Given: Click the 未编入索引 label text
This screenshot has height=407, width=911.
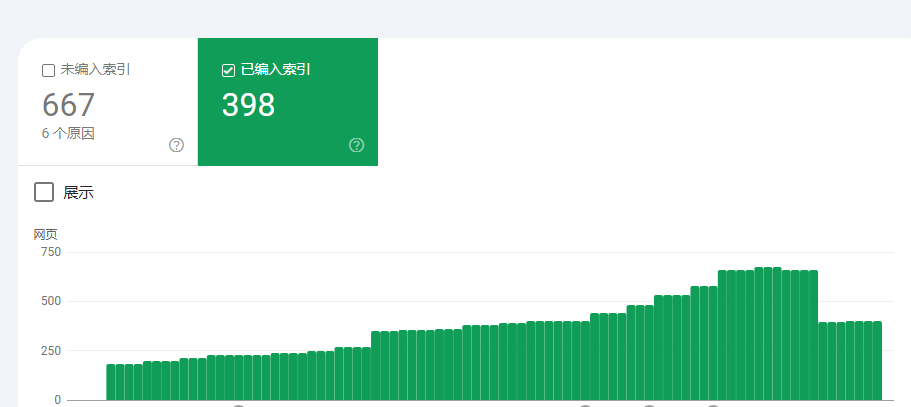Looking at the screenshot, I should pos(95,70).
